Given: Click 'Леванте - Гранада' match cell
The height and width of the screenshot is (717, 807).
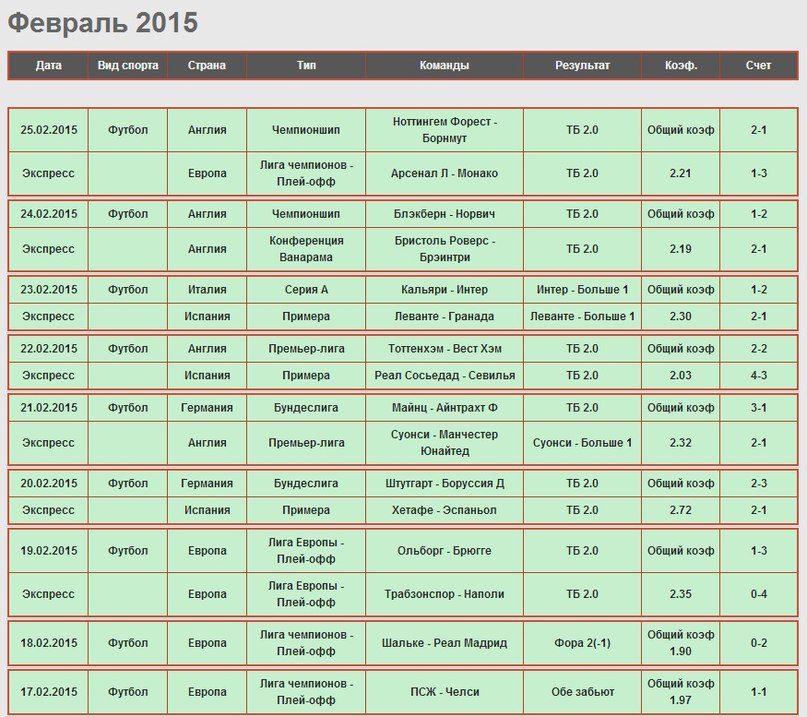Looking at the screenshot, I should click(444, 317).
